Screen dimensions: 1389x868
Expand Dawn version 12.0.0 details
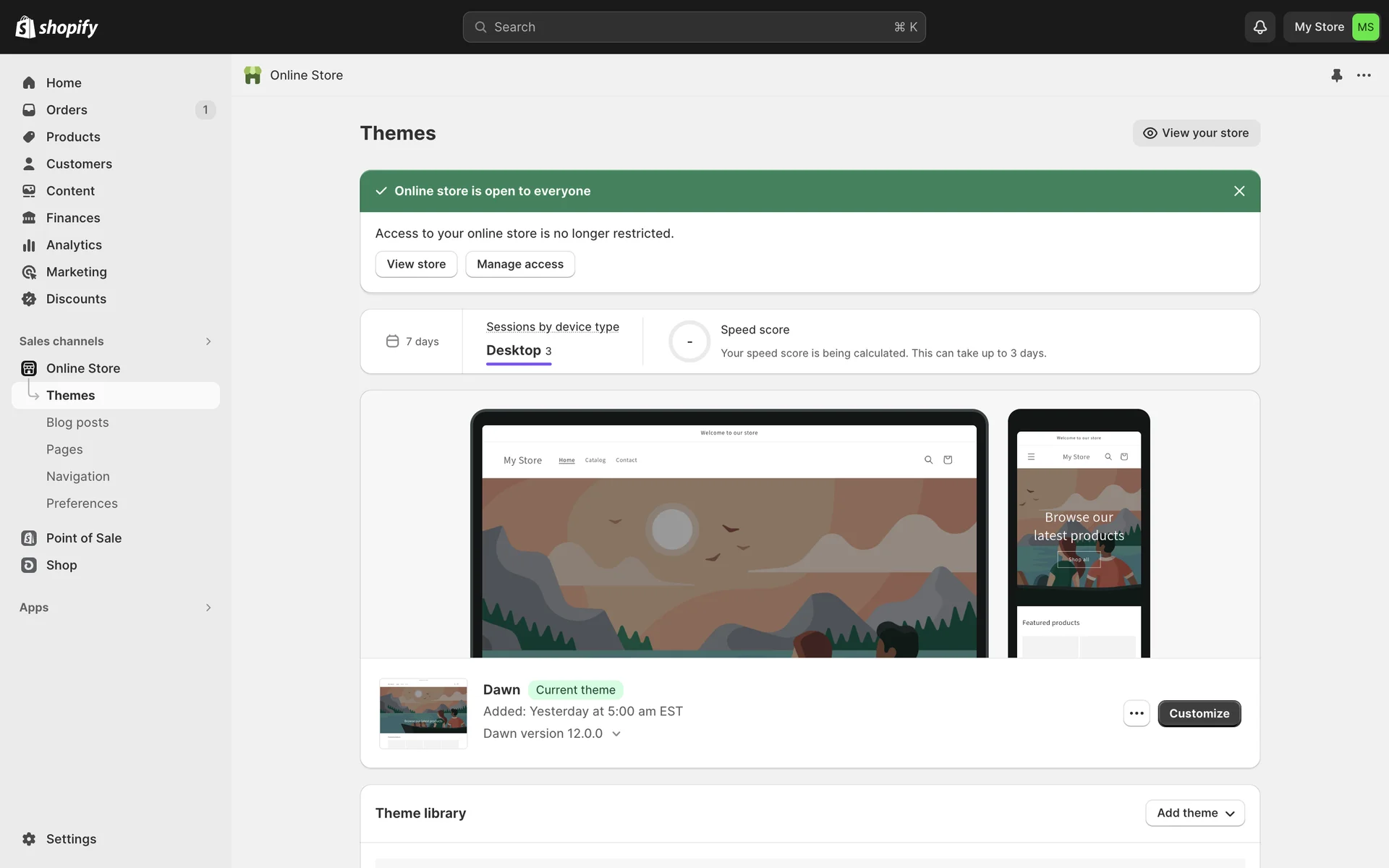coord(616,733)
